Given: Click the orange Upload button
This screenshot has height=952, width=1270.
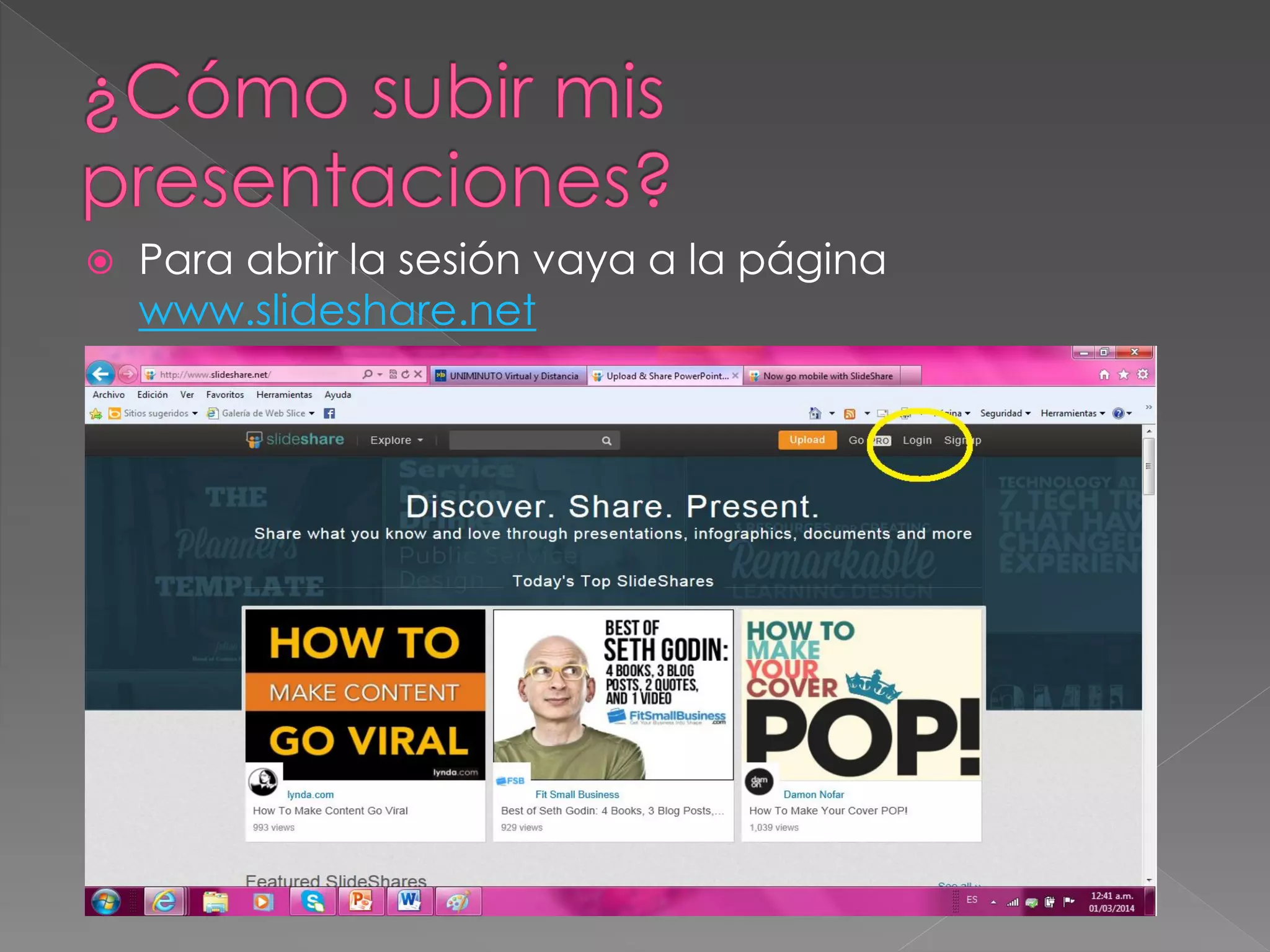Looking at the screenshot, I should (807, 440).
